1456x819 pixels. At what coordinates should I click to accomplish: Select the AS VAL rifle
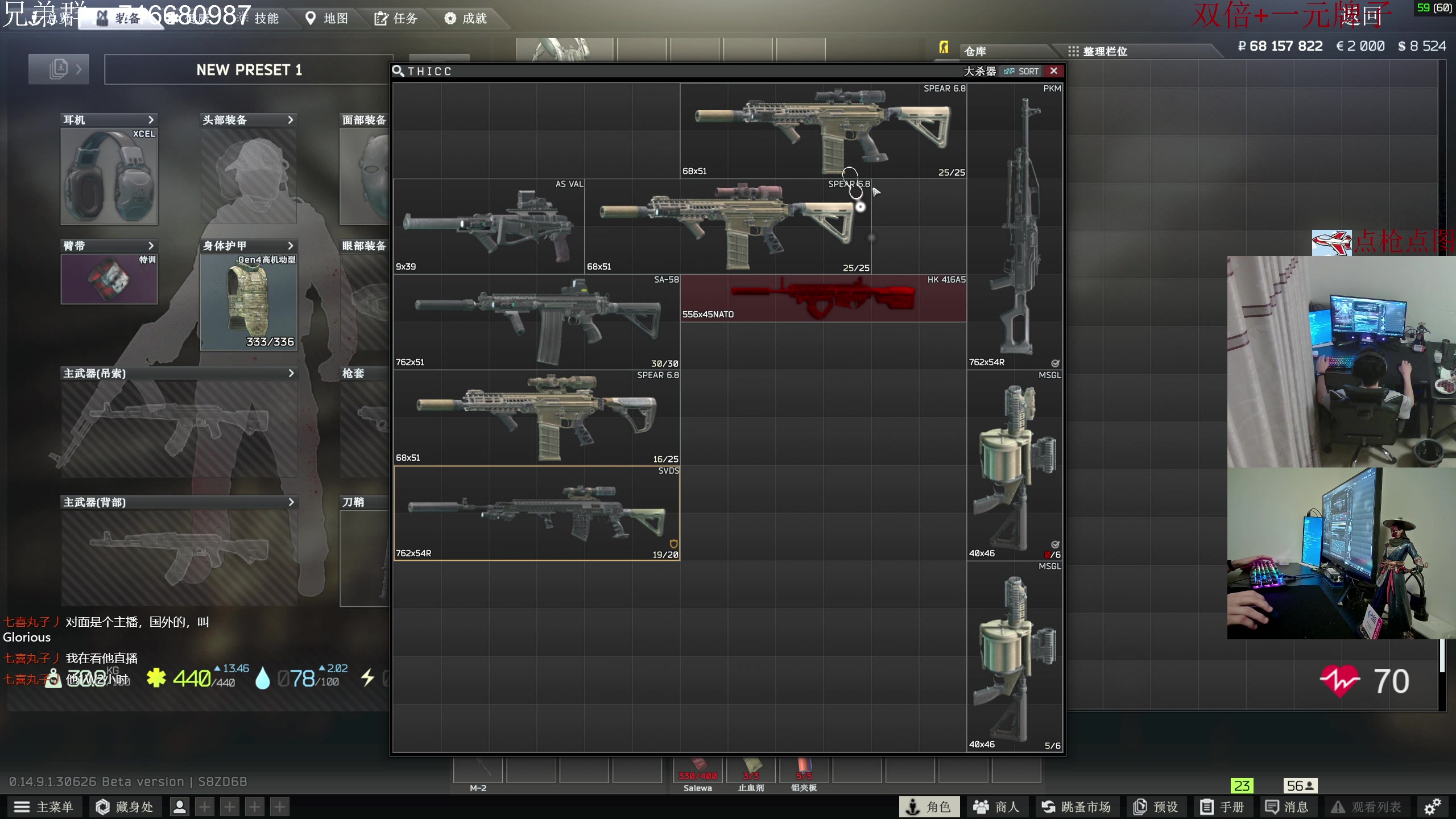point(489,226)
